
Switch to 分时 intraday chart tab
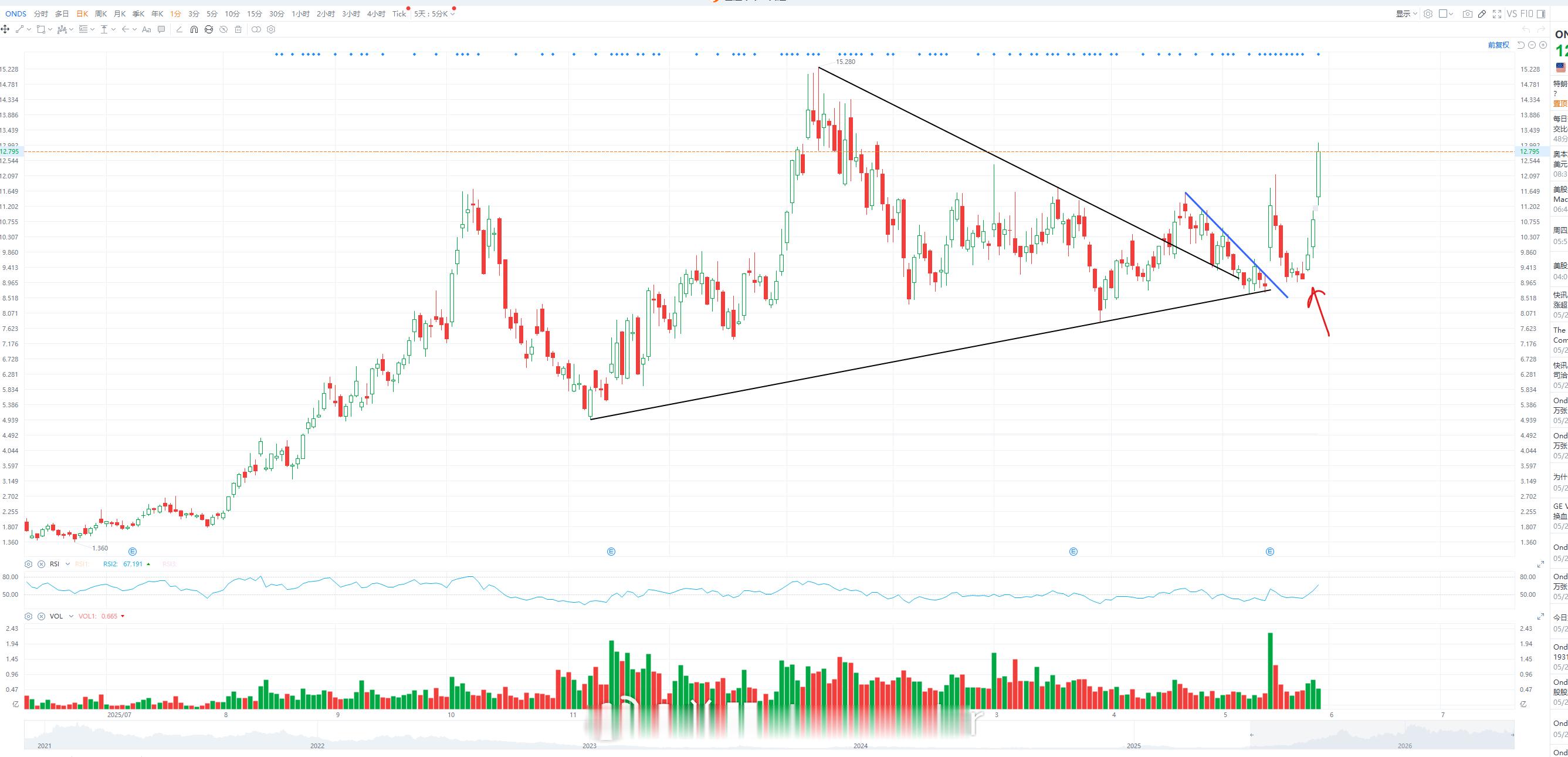(41, 13)
